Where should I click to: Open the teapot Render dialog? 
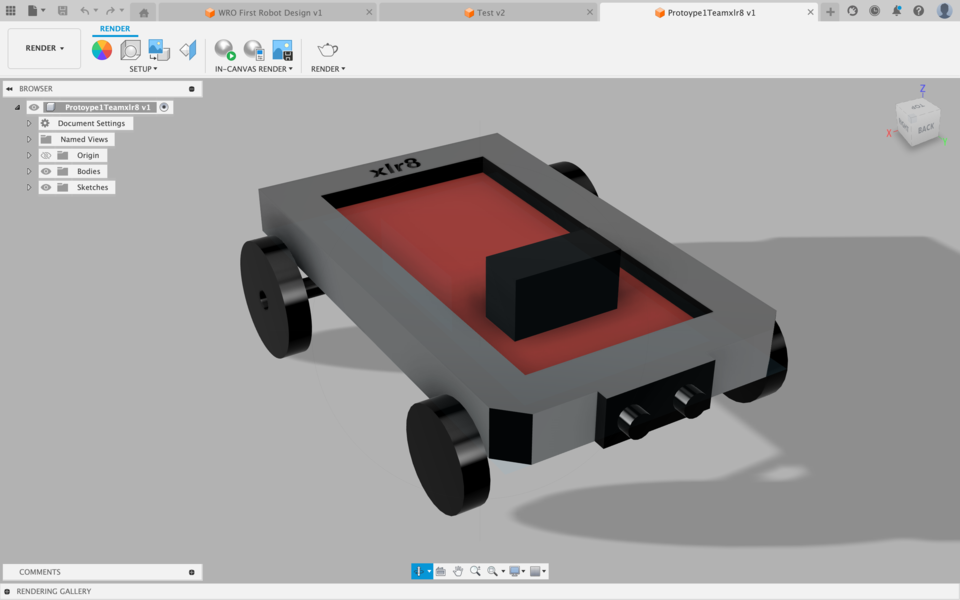[327, 48]
